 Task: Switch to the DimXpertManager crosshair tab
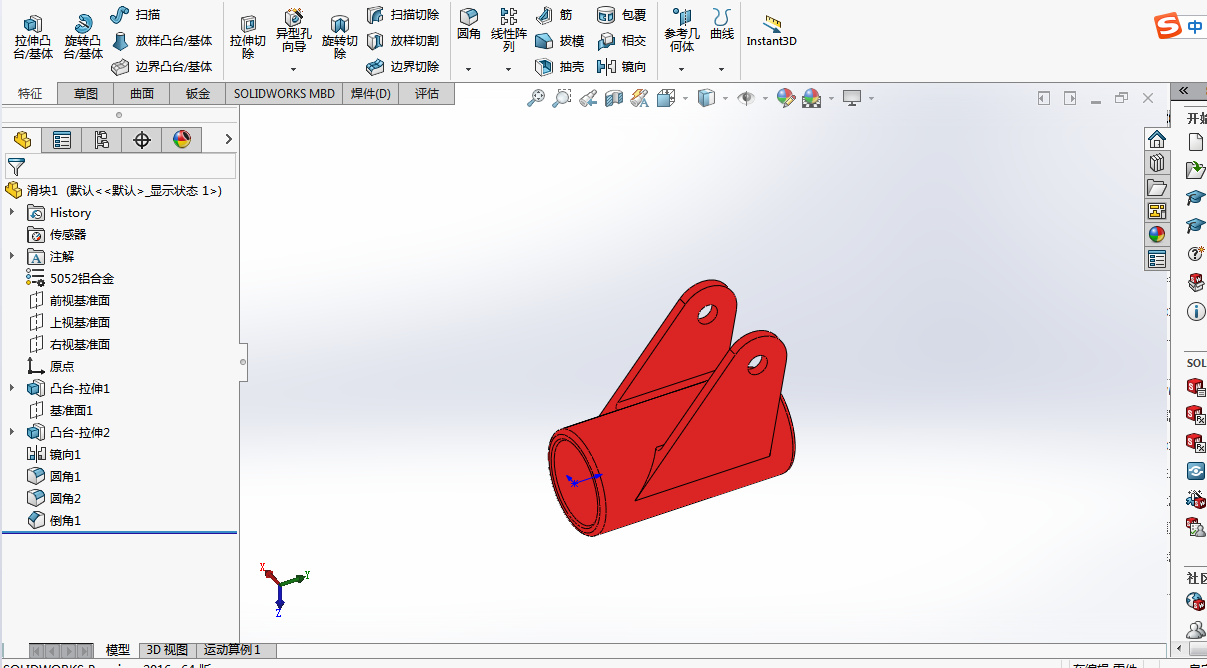pos(142,140)
